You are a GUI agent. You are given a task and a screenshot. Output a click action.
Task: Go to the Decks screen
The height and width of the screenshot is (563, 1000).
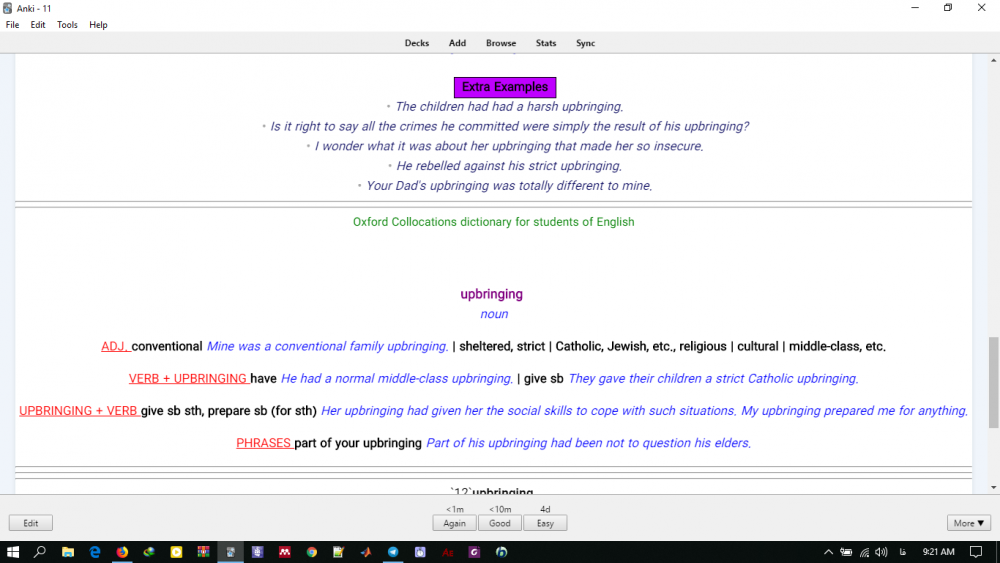pyautogui.click(x=416, y=43)
